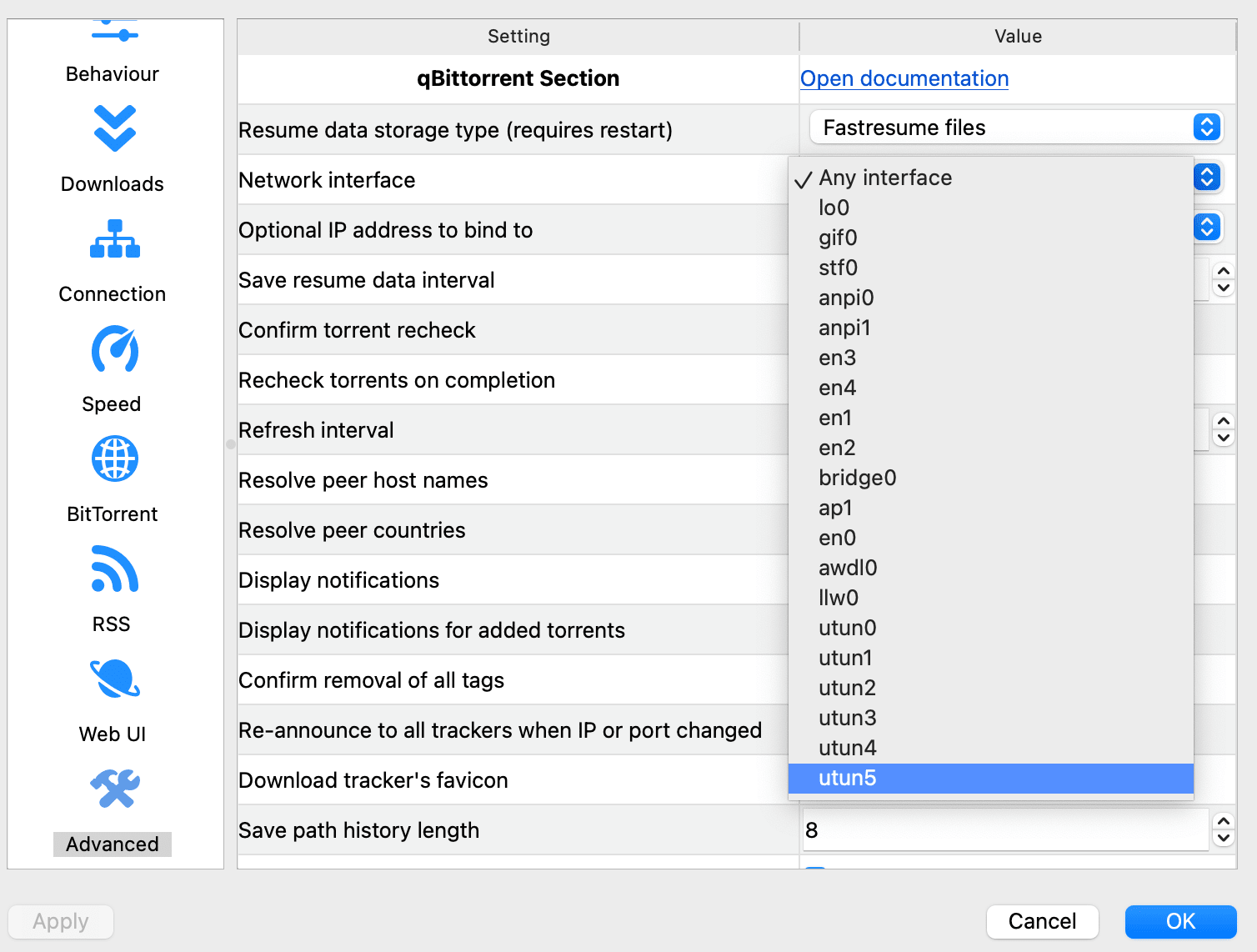
Task: Select the Advanced tools icon
Action: click(115, 789)
